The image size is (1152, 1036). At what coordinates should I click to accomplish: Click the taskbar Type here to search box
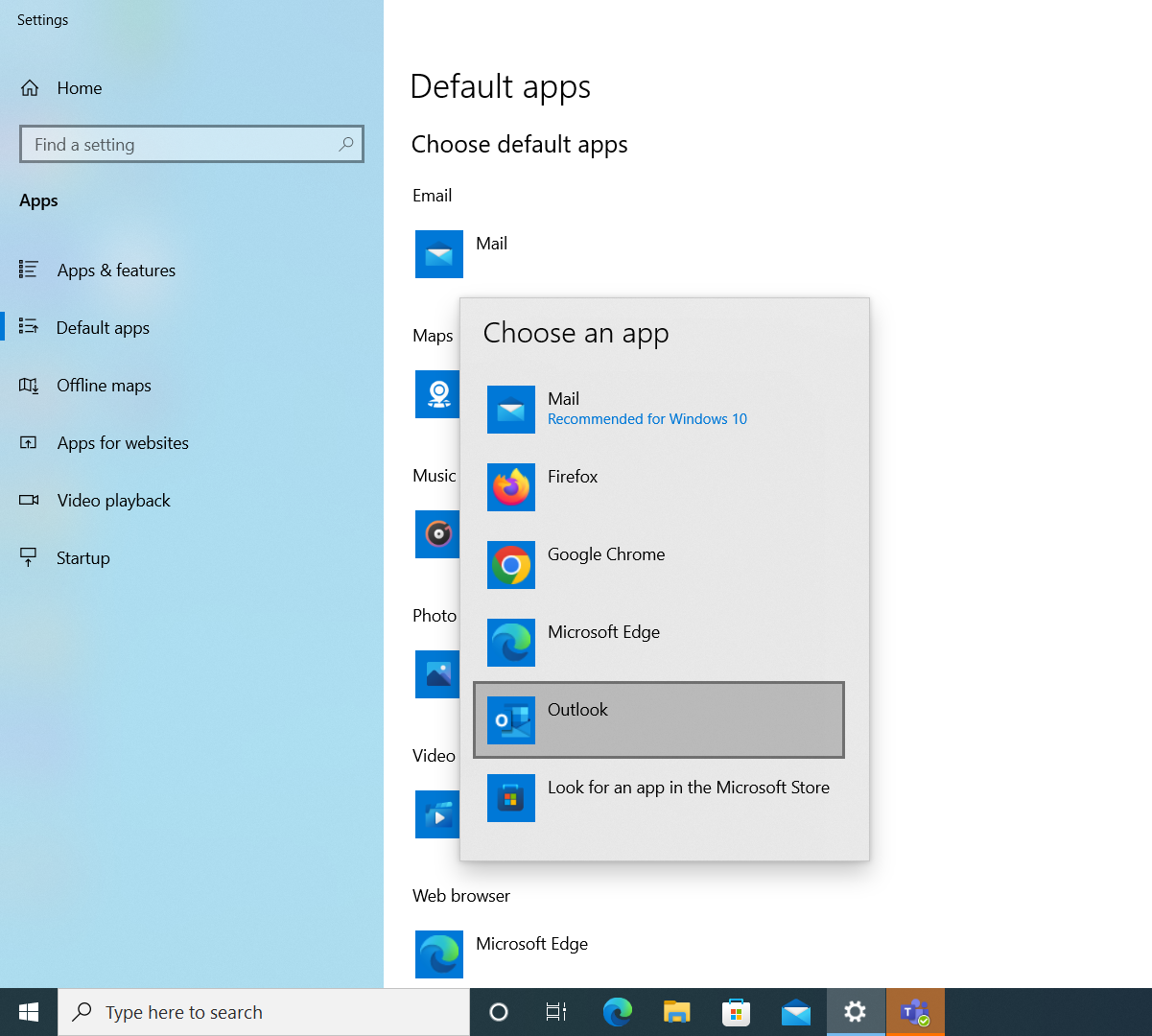click(x=264, y=1012)
